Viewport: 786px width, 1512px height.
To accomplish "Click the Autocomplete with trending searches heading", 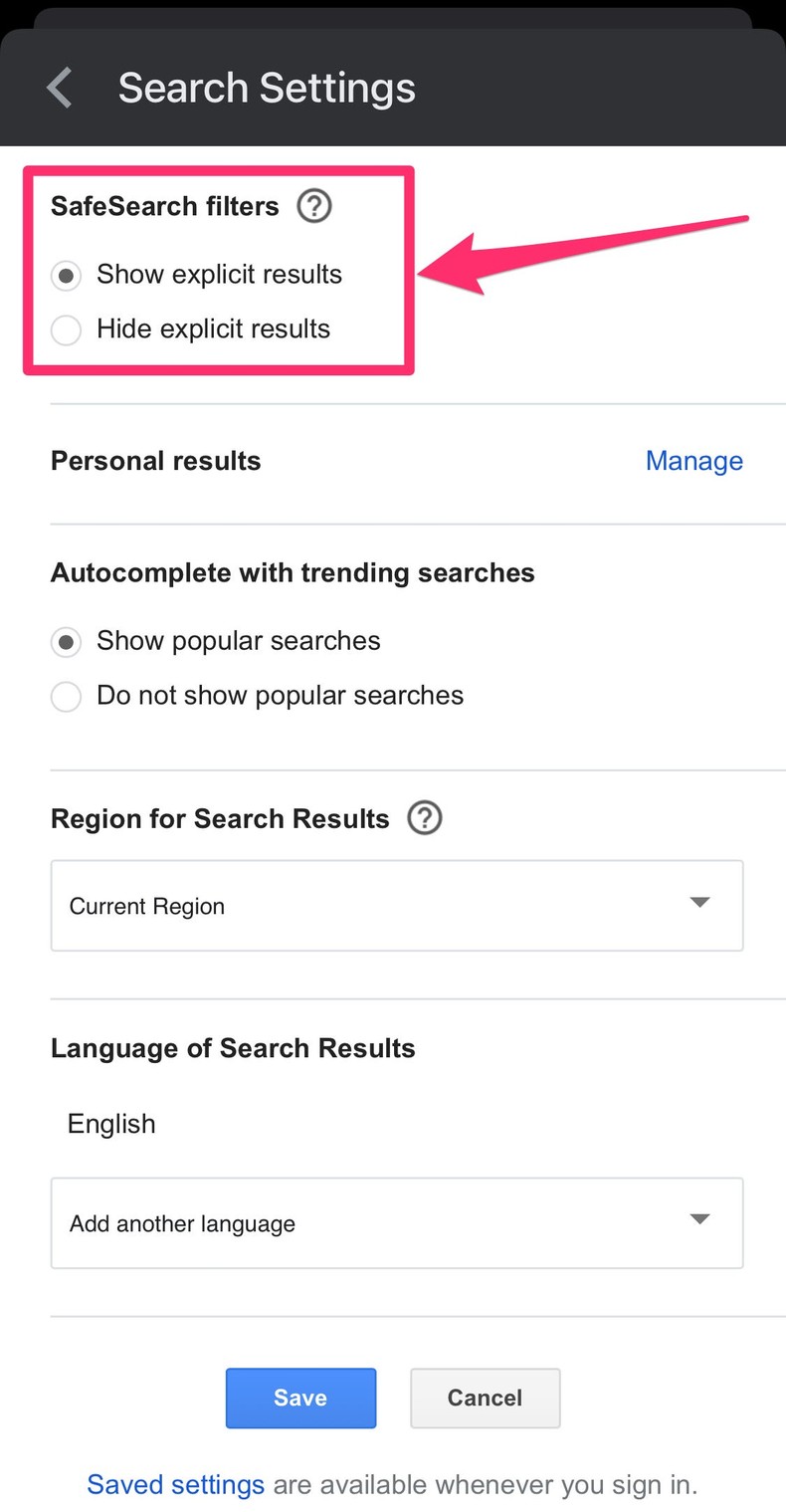I will click(293, 572).
